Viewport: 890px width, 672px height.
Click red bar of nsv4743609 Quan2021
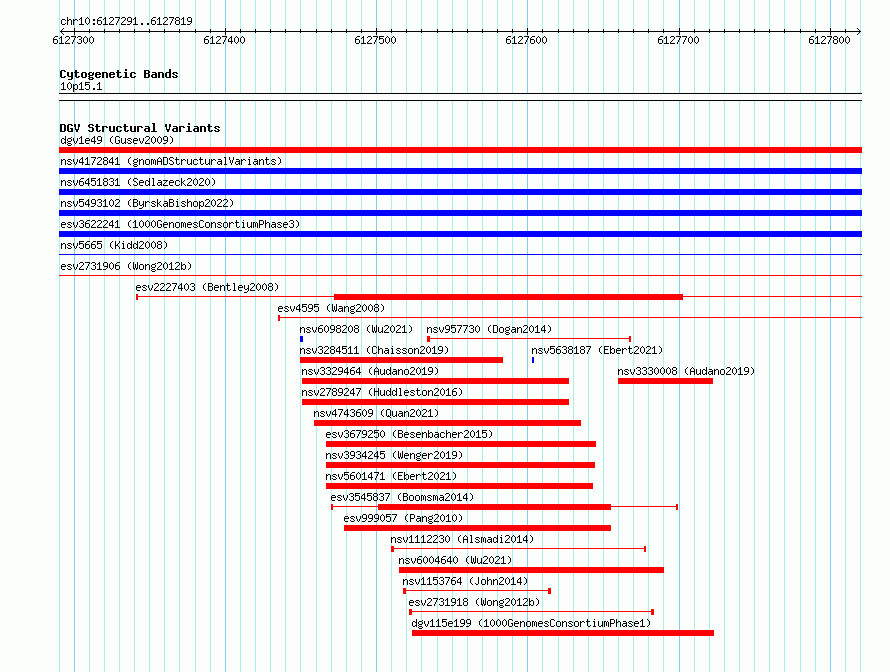point(447,423)
